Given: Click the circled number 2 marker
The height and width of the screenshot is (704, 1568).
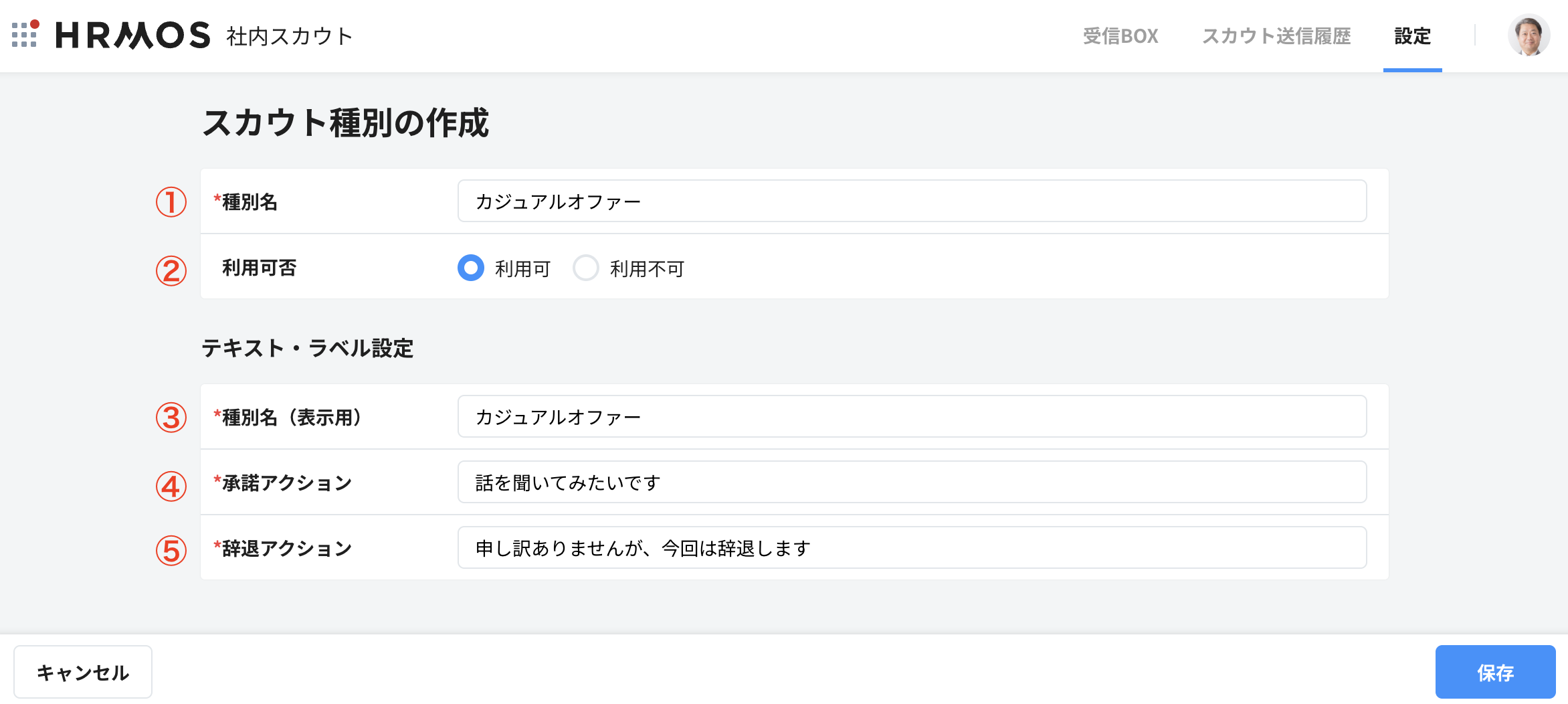Looking at the screenshot, I should [171, 271].
